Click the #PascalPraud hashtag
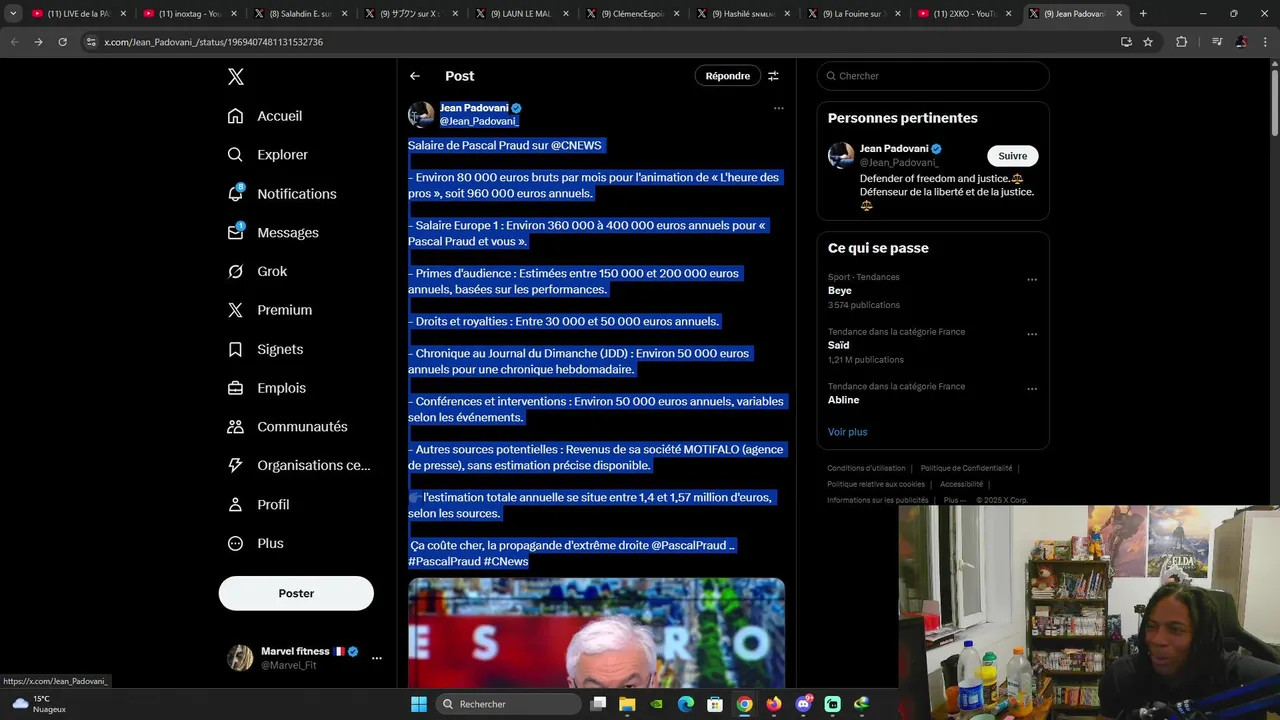This screenshot has height=720, width=1280. (444, 561)
